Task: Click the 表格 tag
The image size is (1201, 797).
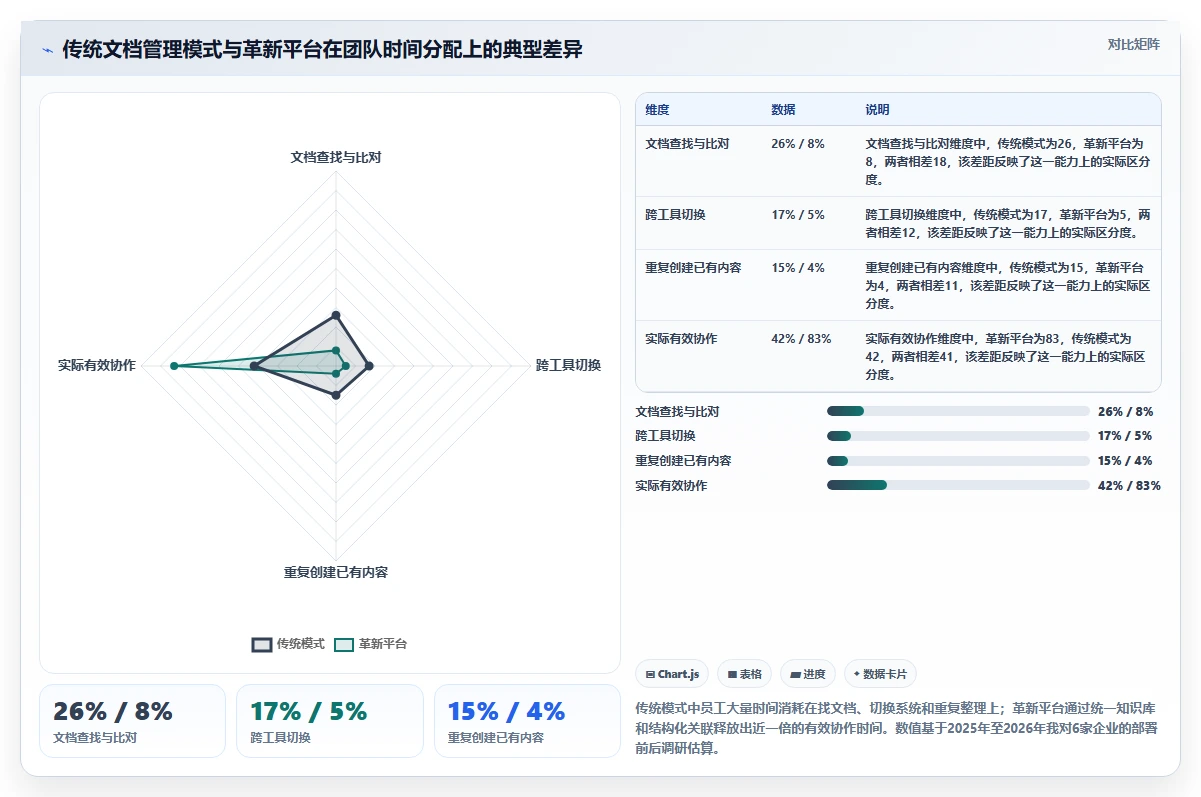Action: coord(745,674)
